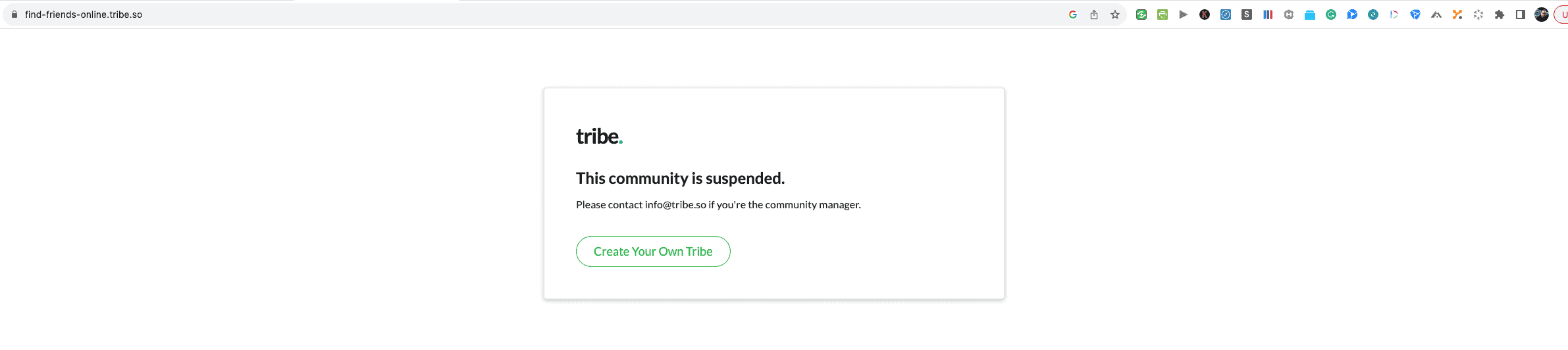Click the Create Your Own Tribe button
This screenshot has width=1568, height=350.
(x=653, y=252)
